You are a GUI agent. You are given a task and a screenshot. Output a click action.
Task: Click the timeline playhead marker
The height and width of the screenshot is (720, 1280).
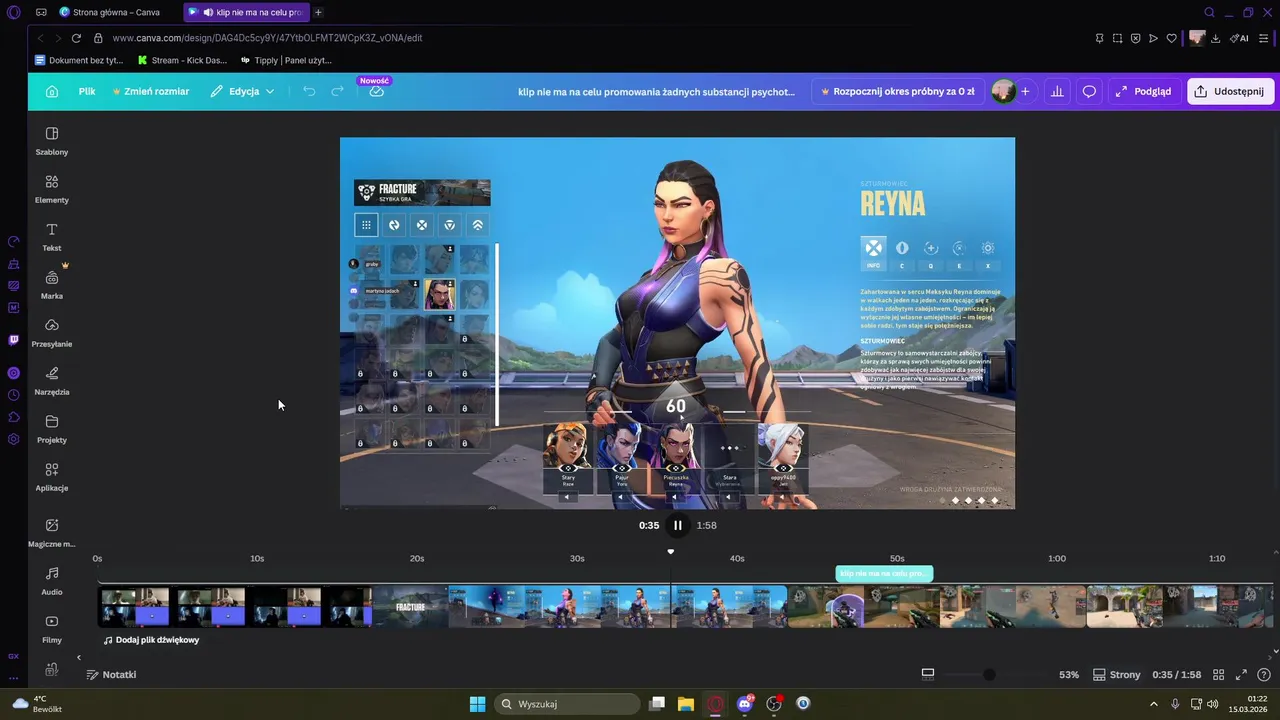click(671, 552)
